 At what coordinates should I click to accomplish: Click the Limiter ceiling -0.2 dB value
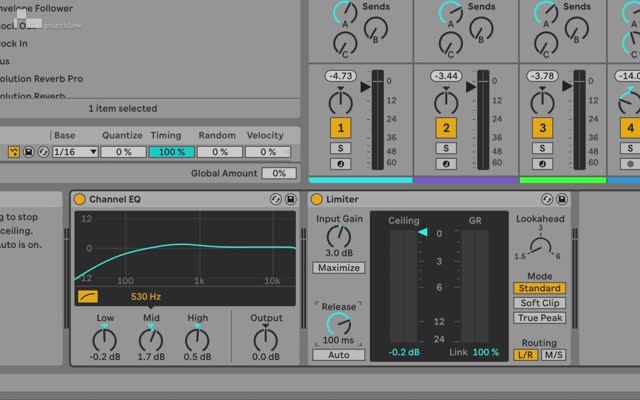[x=404, y=352]
